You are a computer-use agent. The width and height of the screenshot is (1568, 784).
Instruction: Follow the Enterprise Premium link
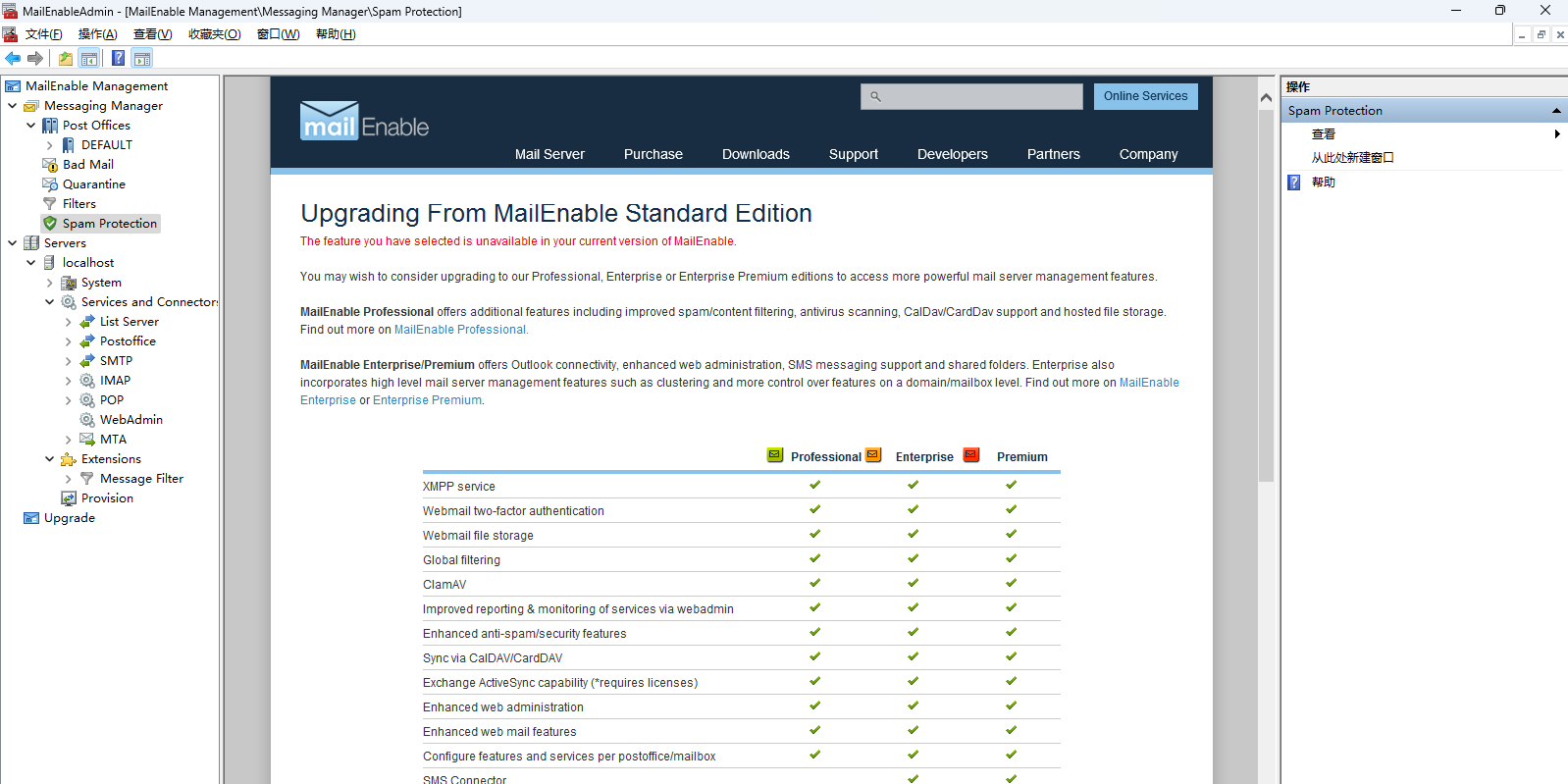click(x=427, y=400)
